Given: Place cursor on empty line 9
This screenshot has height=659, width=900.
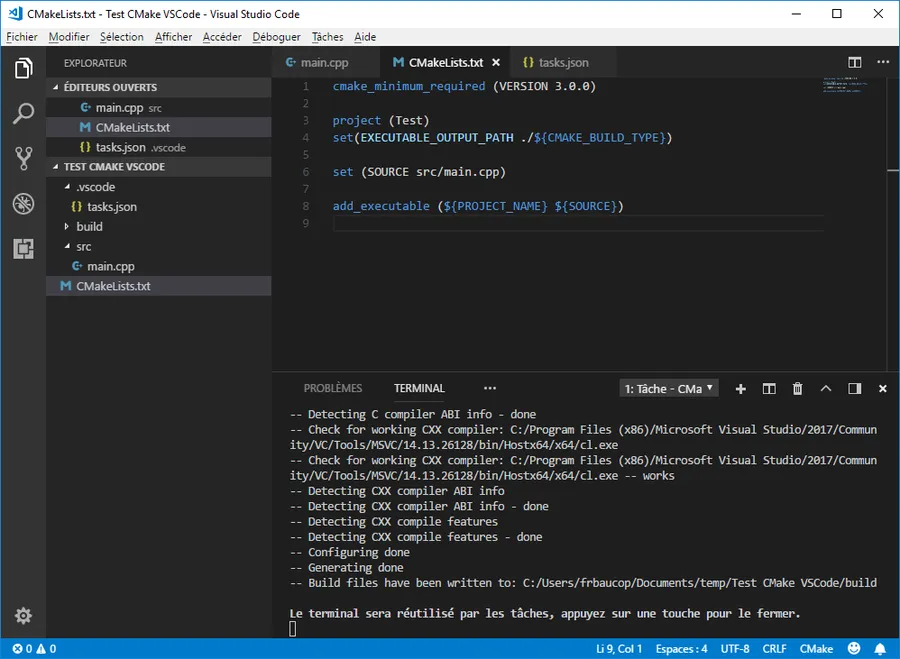Looking at the screenshot, I should (x=578, y=223).
